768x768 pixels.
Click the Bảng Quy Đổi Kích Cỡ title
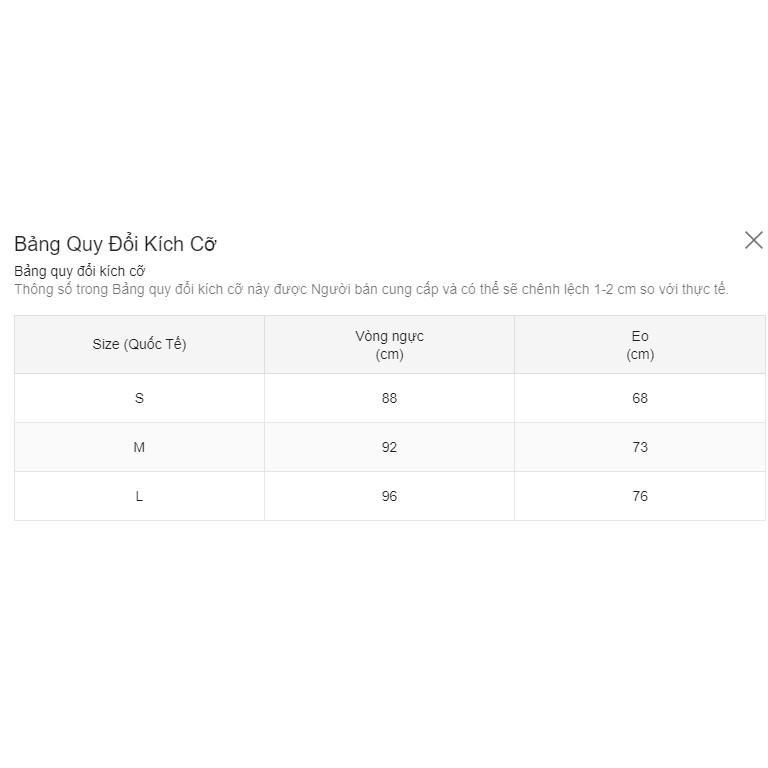point(115,244)
